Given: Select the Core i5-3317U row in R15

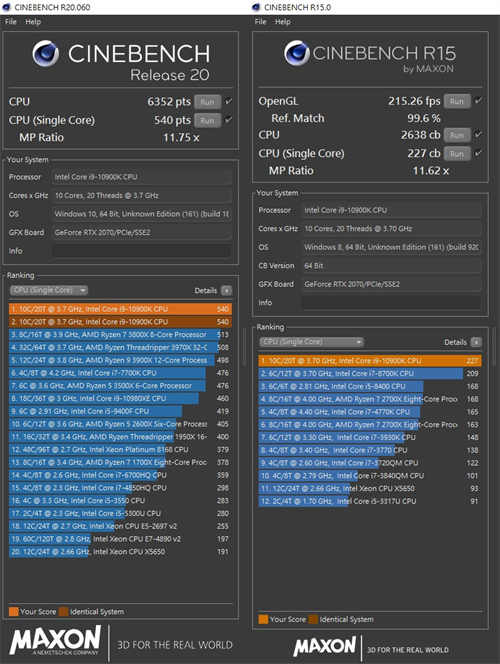Looking at the screenshot, I should (x=370, y=501).
